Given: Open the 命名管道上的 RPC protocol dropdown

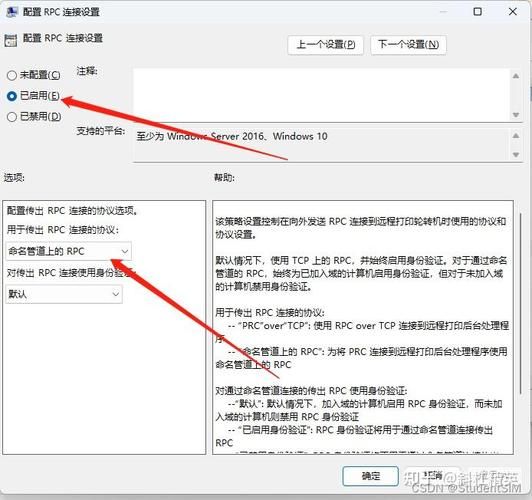Looking at the screenshot, I should click(x=68, y=251).
